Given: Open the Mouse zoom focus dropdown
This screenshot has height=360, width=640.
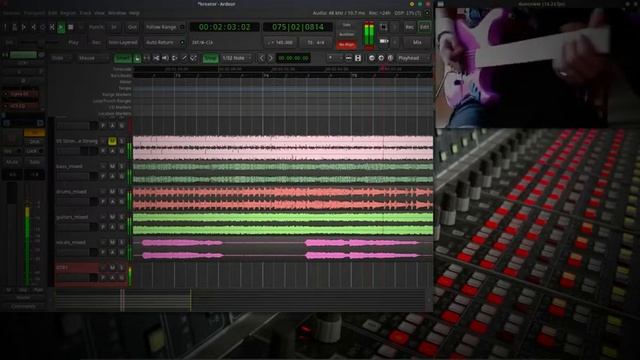Looking at the screenshot, I should coord(92,58).
